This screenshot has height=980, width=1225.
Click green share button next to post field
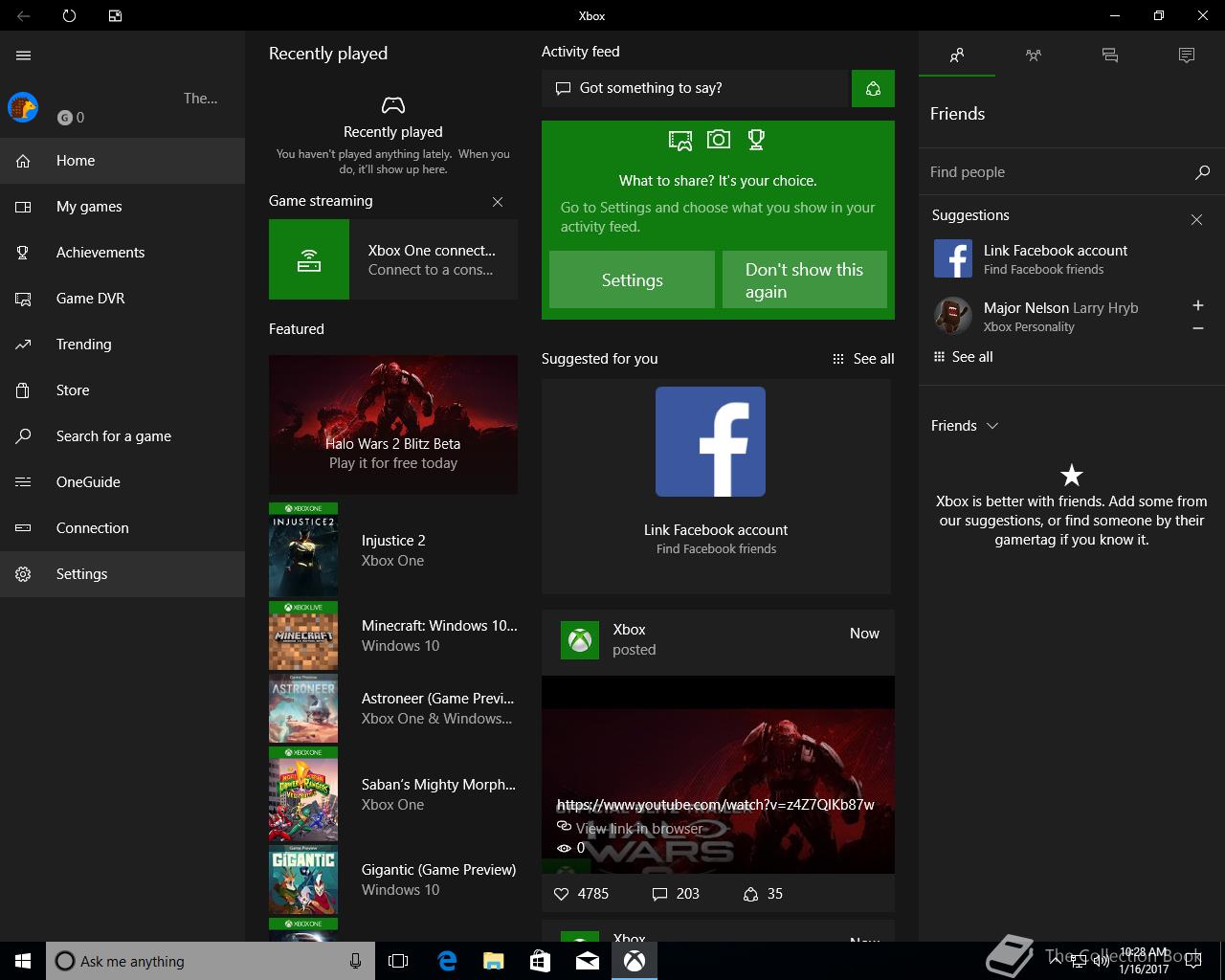tap(873, 88)
